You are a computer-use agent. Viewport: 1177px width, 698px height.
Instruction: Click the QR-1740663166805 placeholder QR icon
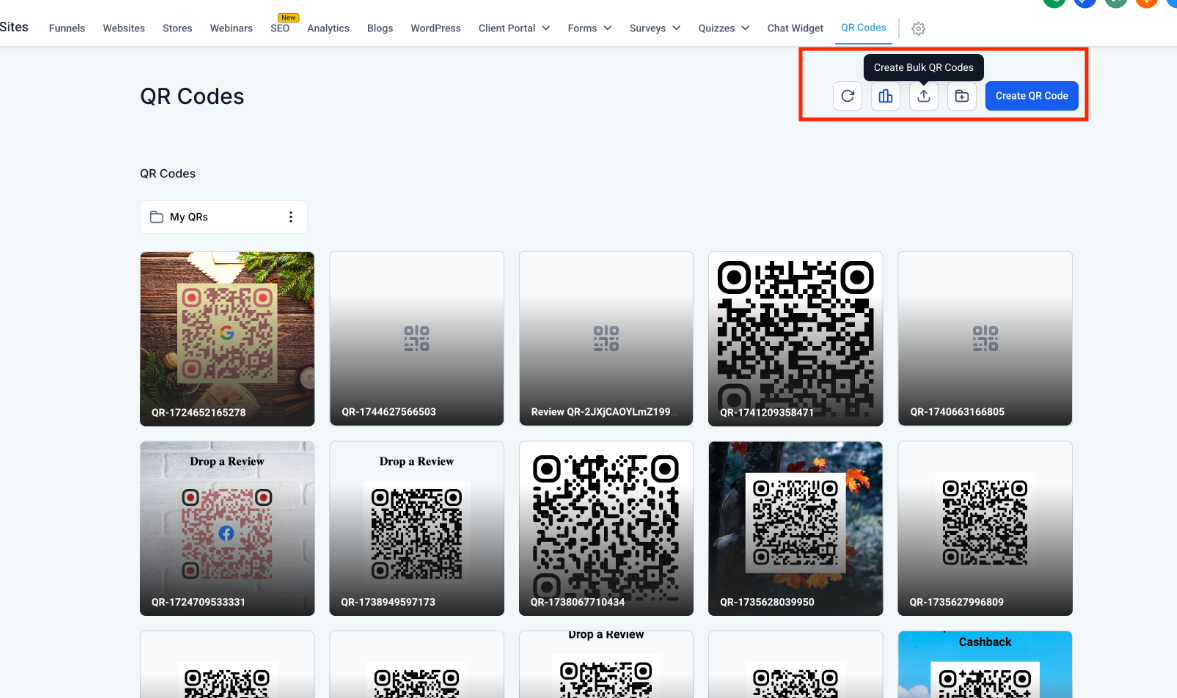pos(985,338)
